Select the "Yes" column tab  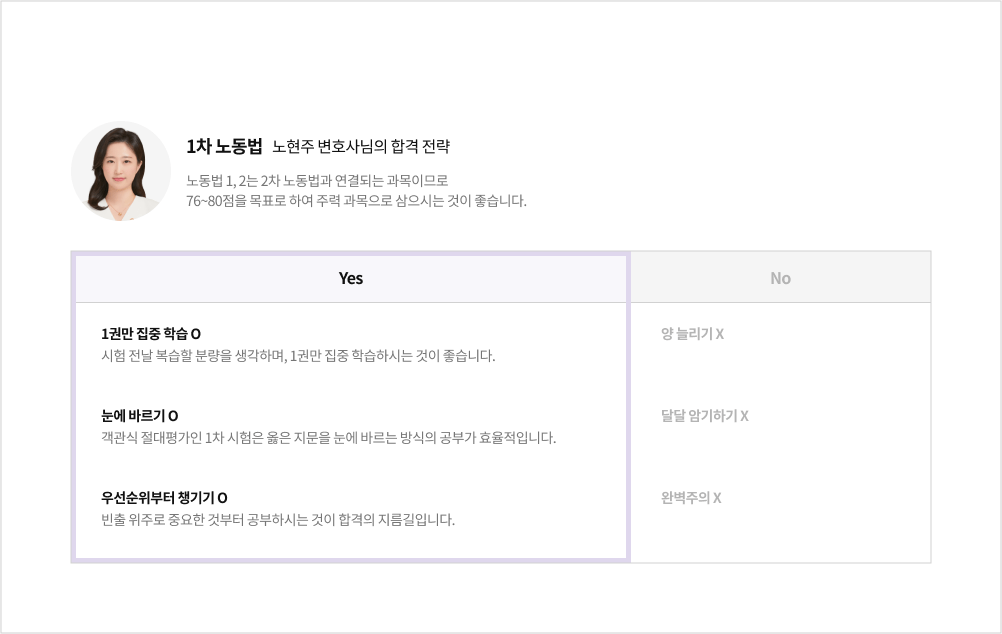(350, 278)
